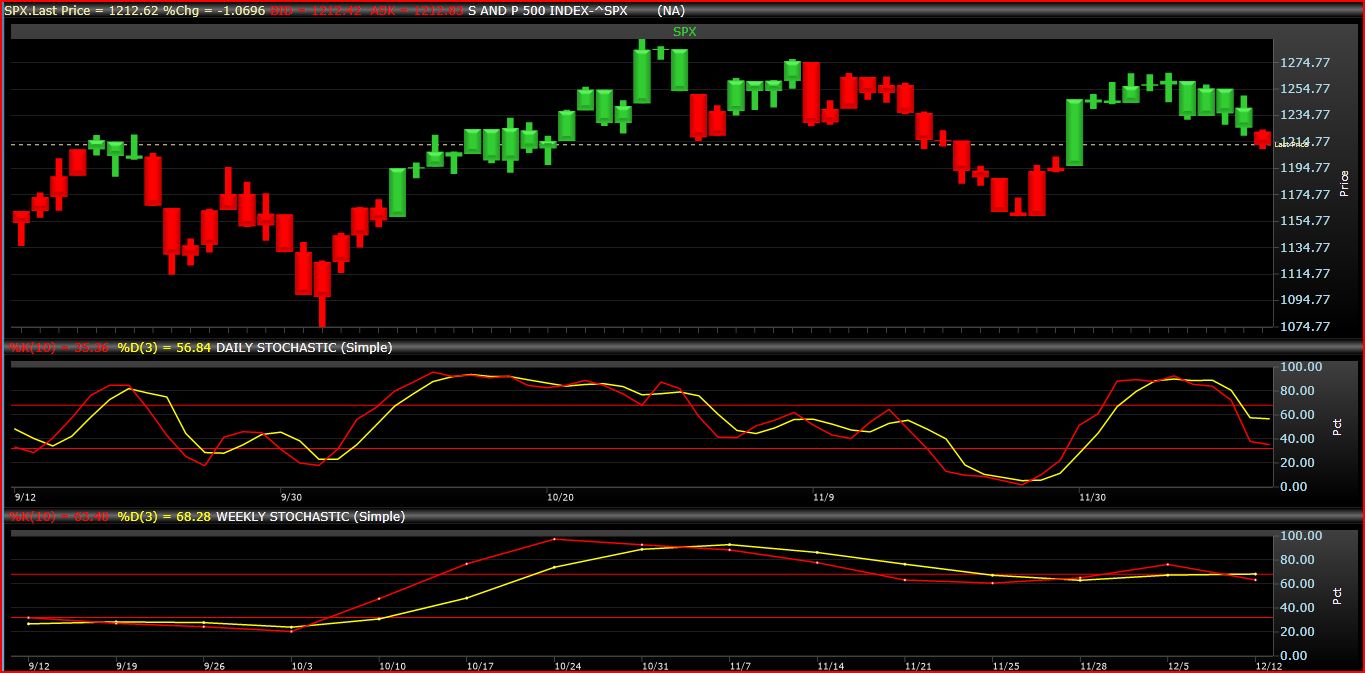Click the 10/3 date on weekly axis

(302, 666)
